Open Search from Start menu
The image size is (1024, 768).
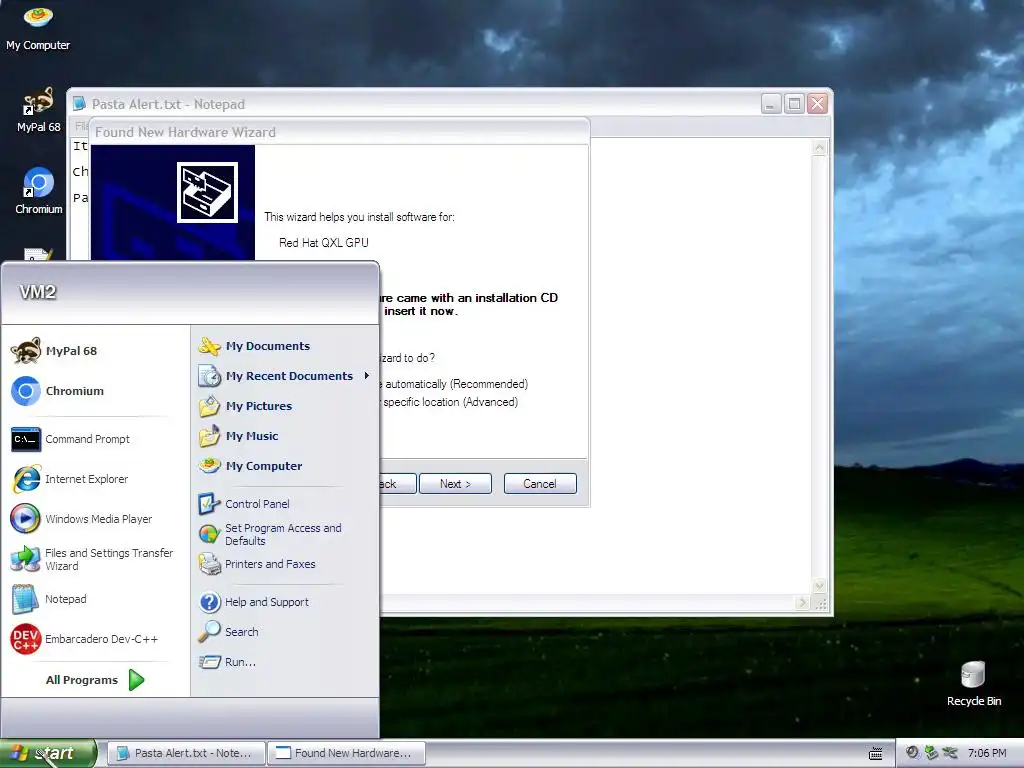click(x=285, y=632)
